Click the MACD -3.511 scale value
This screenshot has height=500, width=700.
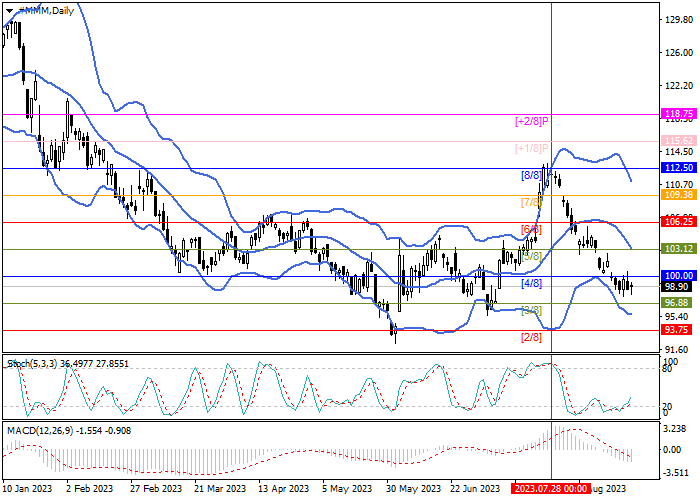675,473
